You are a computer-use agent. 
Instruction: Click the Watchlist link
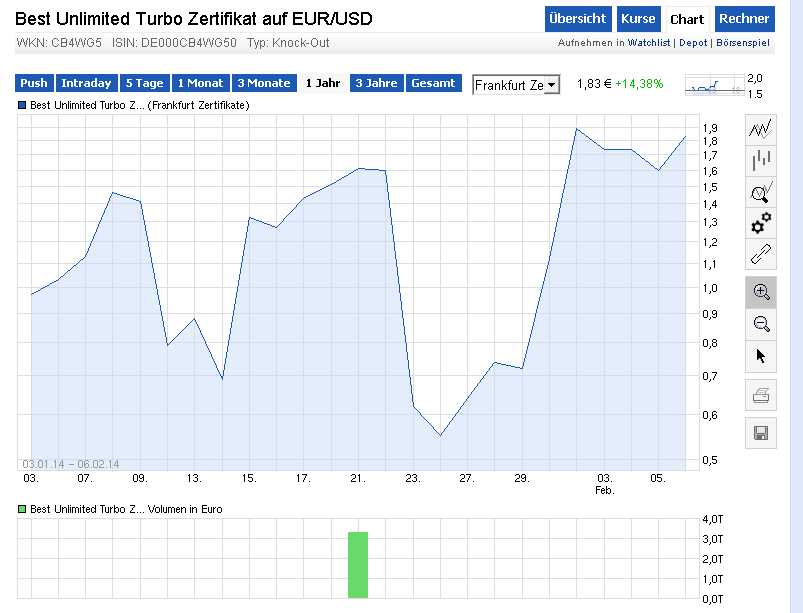(650, 43)
